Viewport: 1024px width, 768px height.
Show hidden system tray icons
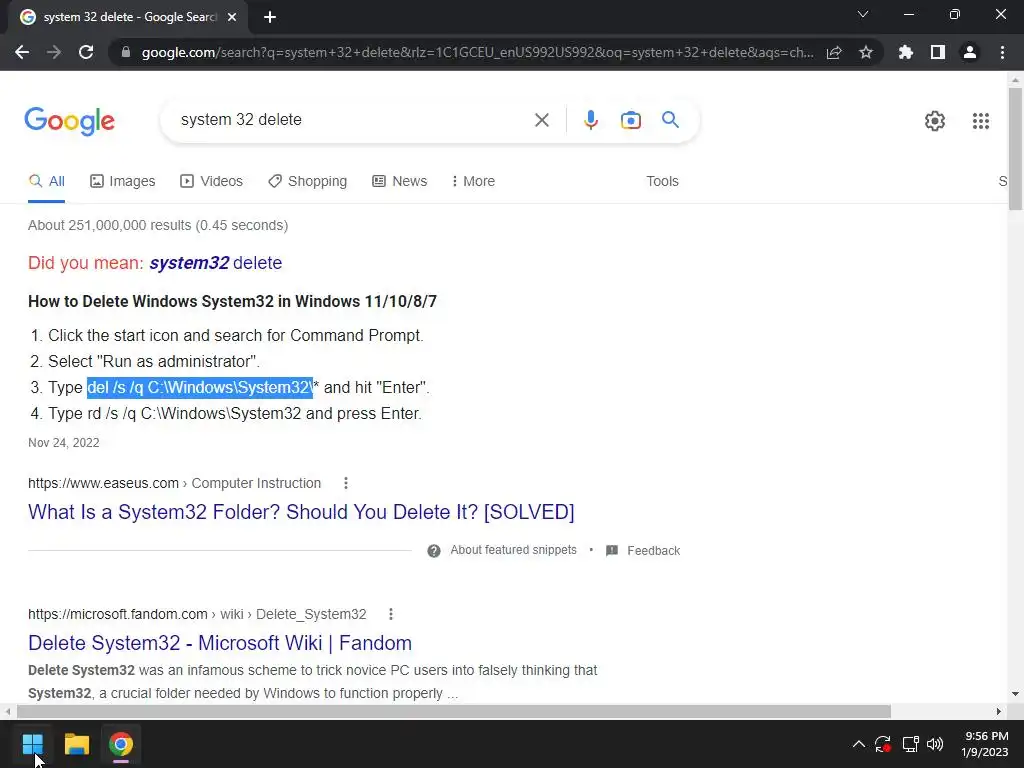[x=859, y=744]
